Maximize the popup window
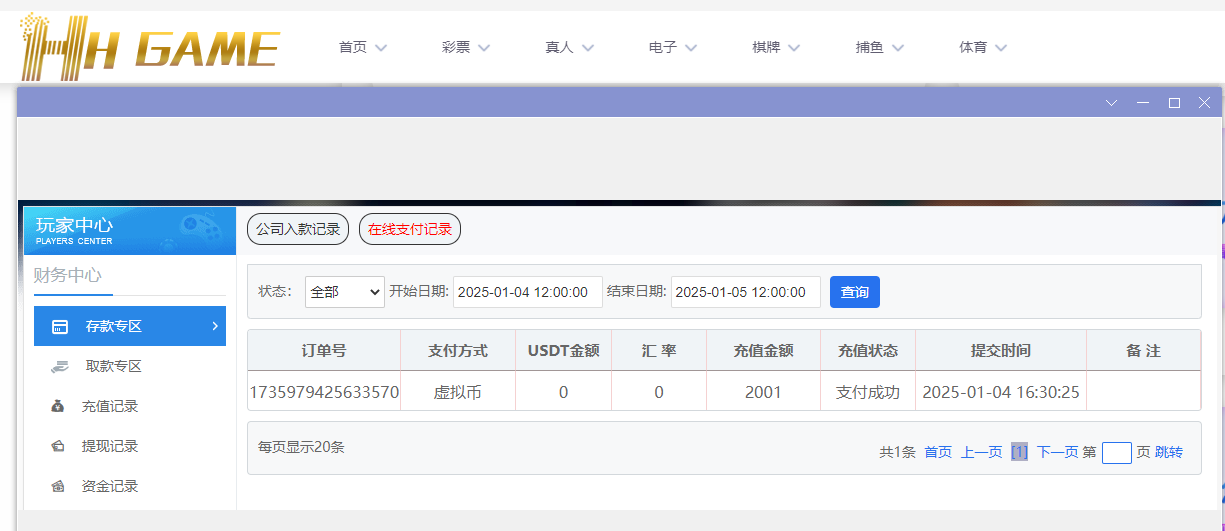Image resolution: width=1225 pixels, height=531 pixels. [1174, 103]
